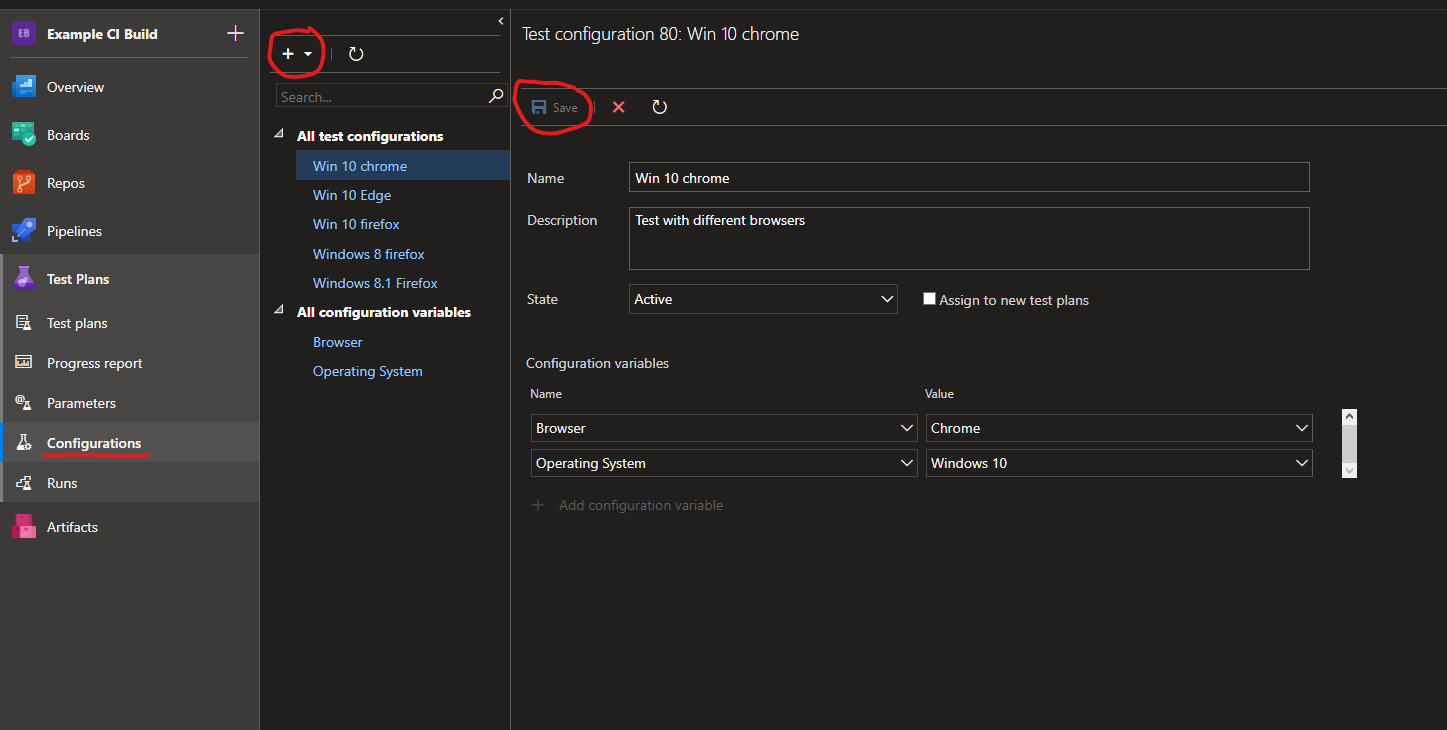The image size is (1447, 730).
Task: Open the Boards hub icon
Action: pos(24,135)
